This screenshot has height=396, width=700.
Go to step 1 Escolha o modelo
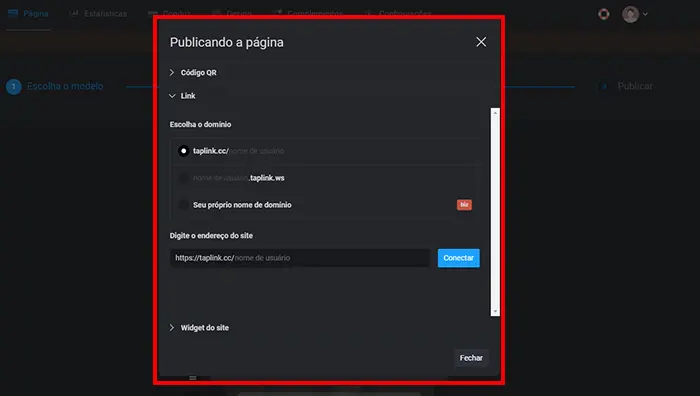click(55, 86)
